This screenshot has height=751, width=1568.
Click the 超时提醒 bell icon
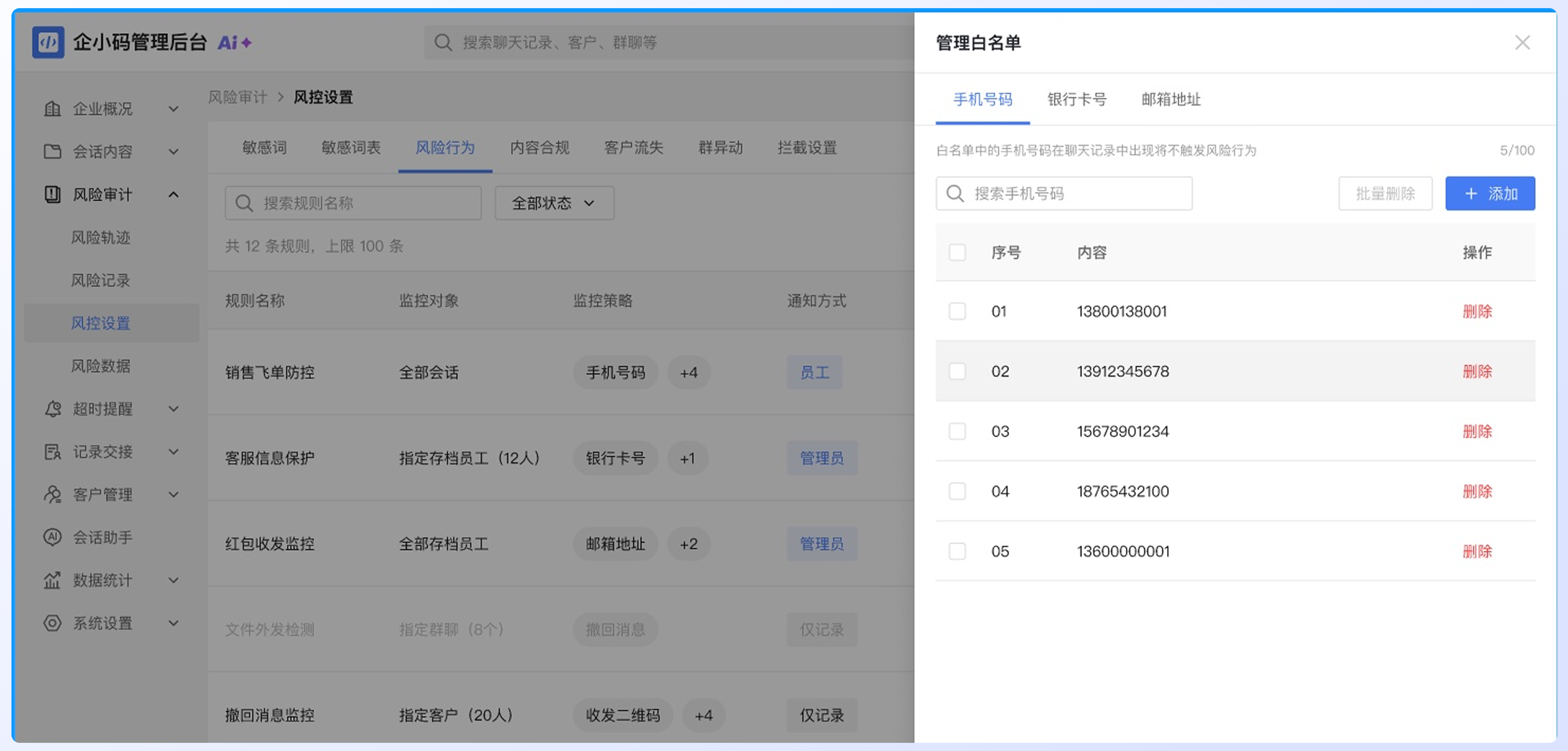[x=52, y=409]
